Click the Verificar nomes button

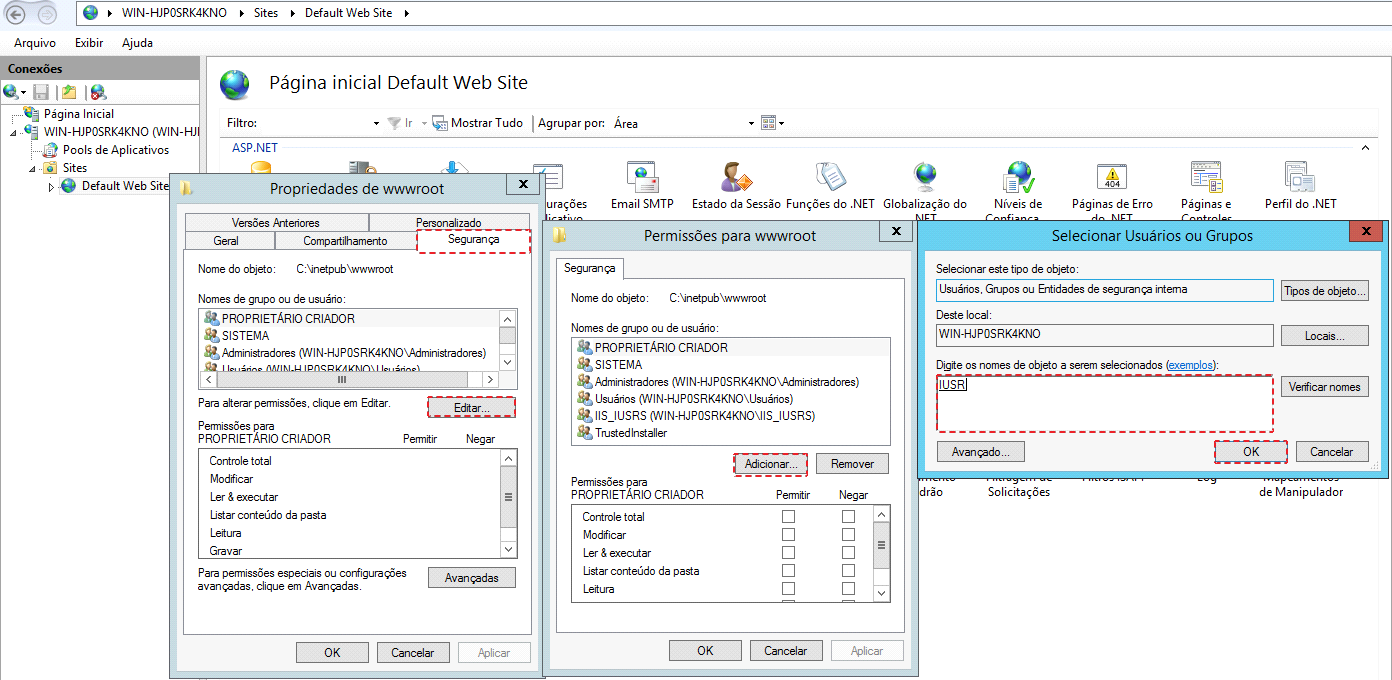coord(1324,387)
